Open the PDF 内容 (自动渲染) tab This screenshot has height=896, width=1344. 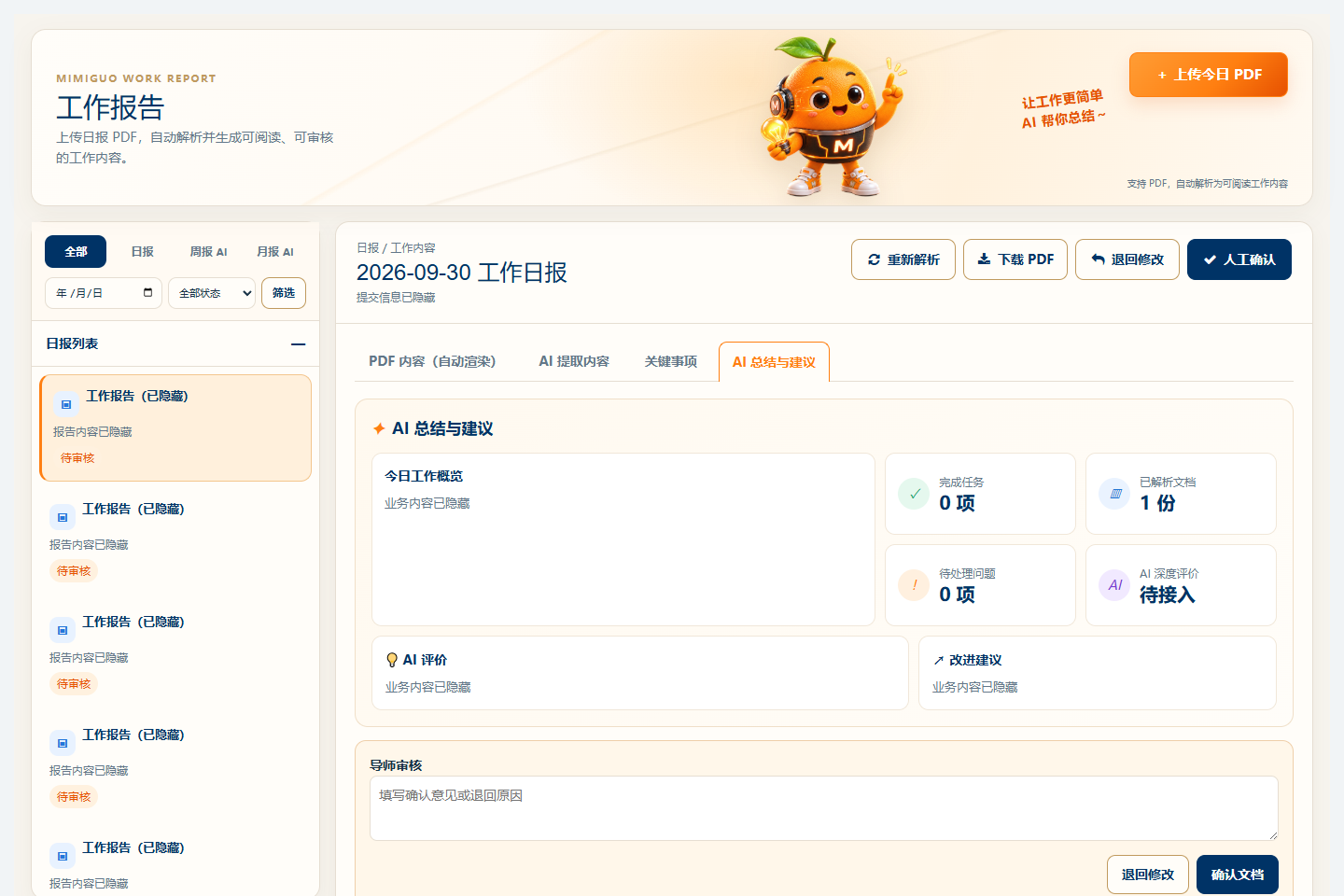click(432, 362)
